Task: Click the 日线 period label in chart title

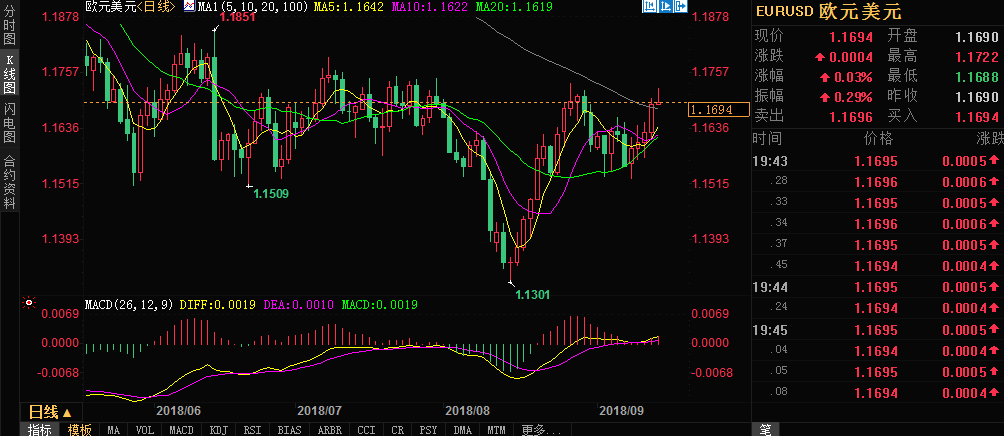Action: 155,7
